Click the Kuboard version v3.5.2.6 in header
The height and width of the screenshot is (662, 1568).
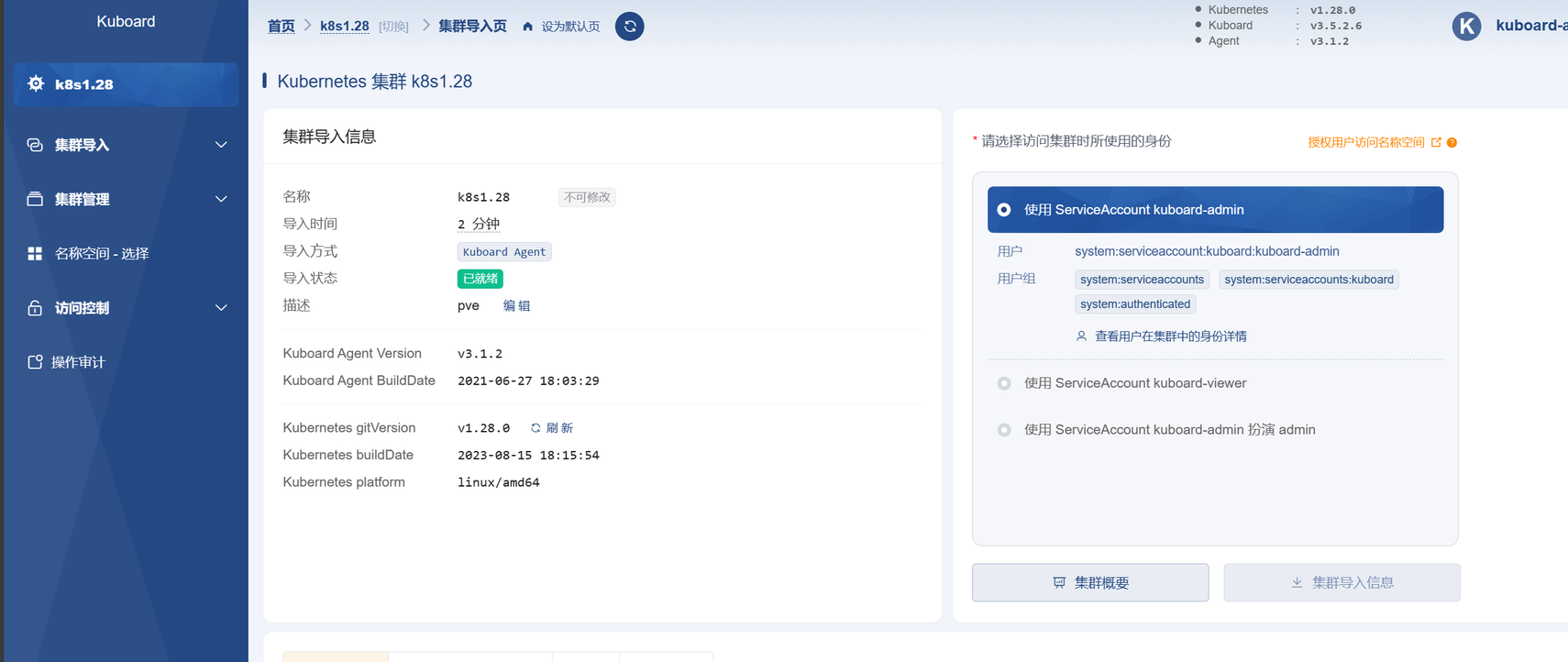(x=1336, y=26)
